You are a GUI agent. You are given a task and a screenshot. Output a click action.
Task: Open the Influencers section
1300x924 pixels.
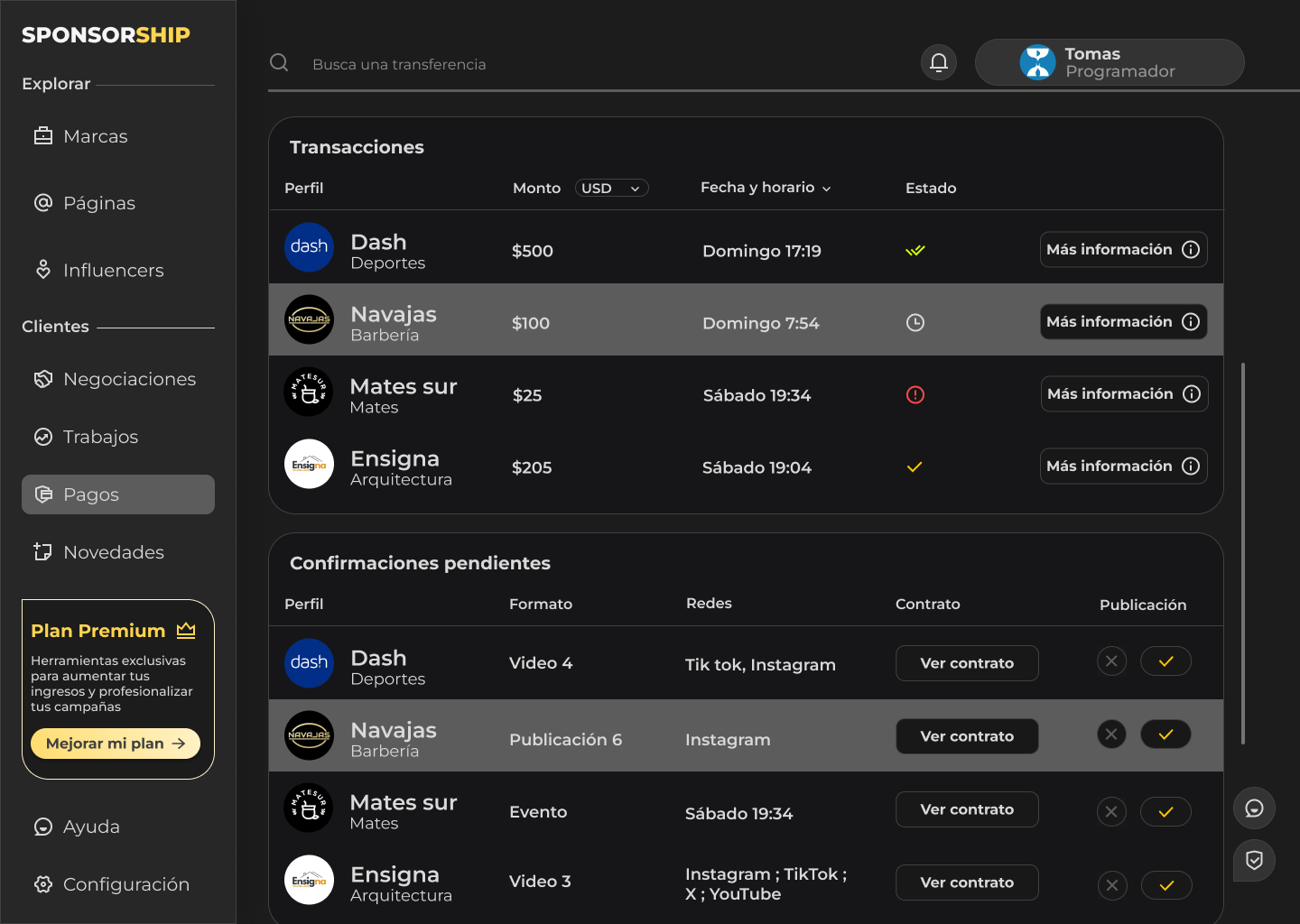[113, 270]
